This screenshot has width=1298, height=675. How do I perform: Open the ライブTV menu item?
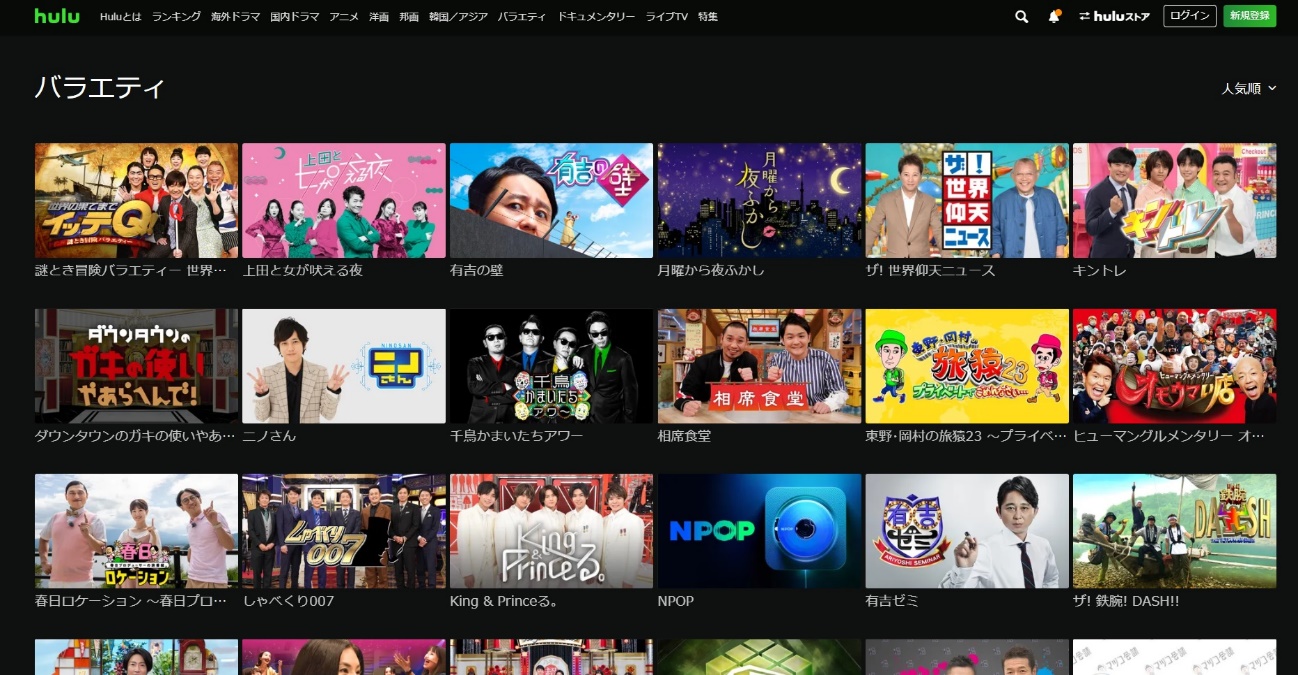(666, 17)
